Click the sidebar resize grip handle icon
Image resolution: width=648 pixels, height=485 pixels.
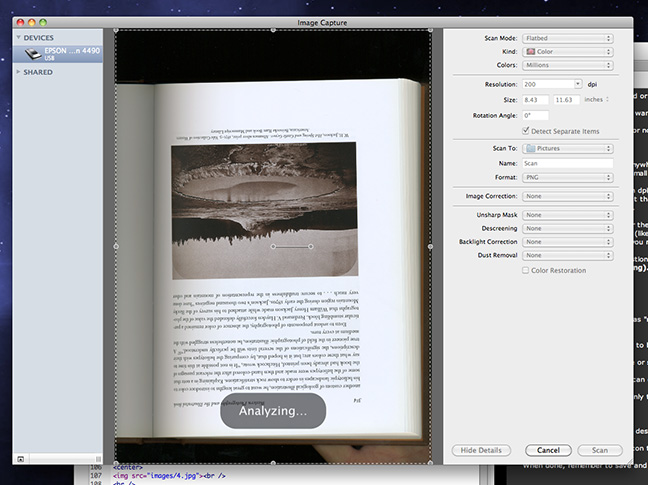click(x=98, y=459)
